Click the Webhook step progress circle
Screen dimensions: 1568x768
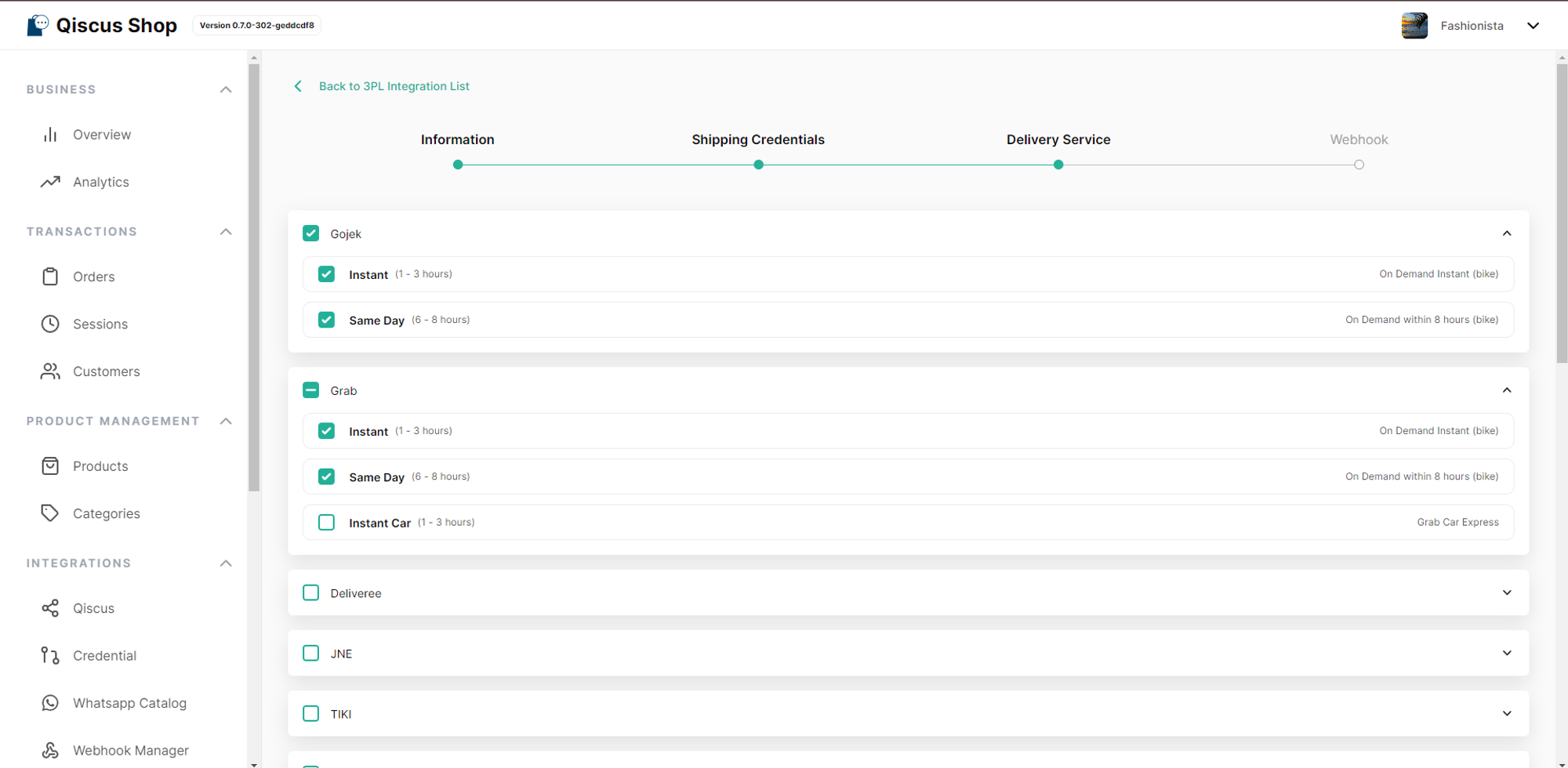coord(1359,165)
